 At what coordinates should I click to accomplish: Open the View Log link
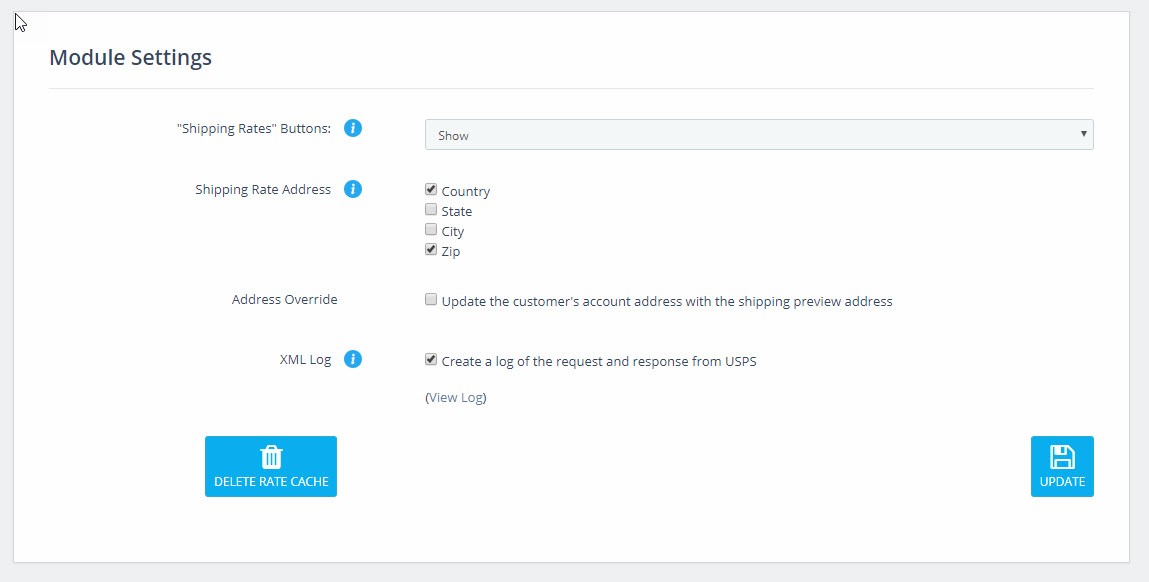point(456,397)
